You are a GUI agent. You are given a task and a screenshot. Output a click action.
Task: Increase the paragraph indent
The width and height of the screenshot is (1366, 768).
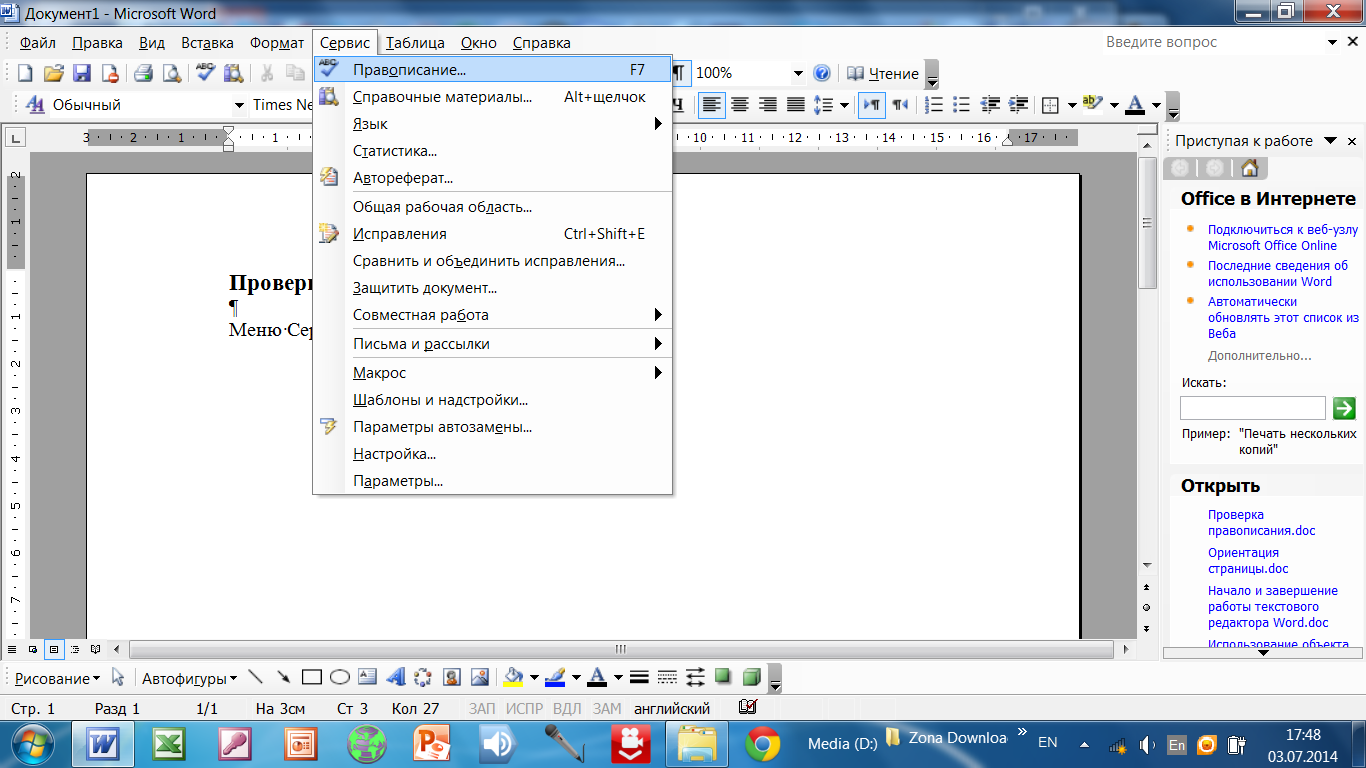(1019, 104)
